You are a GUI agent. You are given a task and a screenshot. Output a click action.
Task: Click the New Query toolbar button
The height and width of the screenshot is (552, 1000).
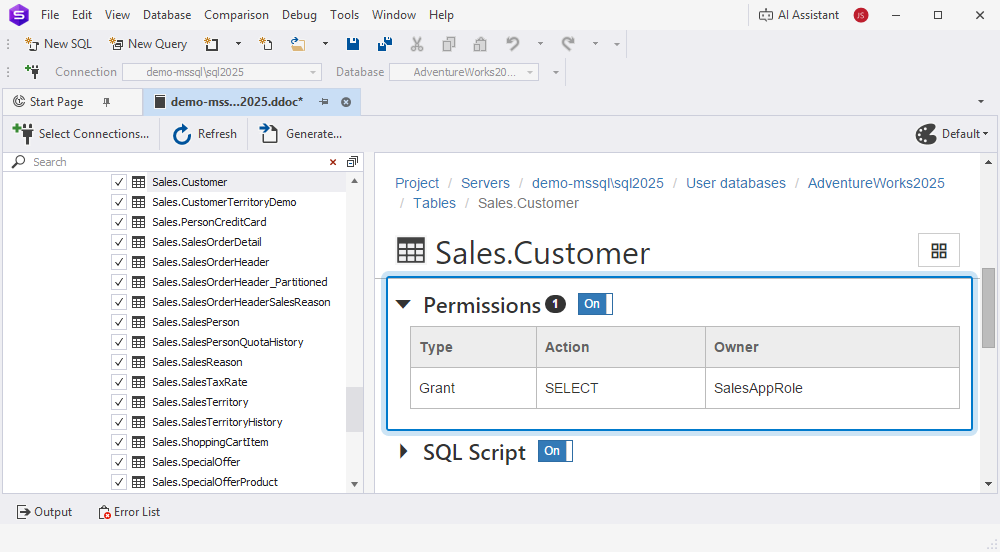[x=148, y=44]
